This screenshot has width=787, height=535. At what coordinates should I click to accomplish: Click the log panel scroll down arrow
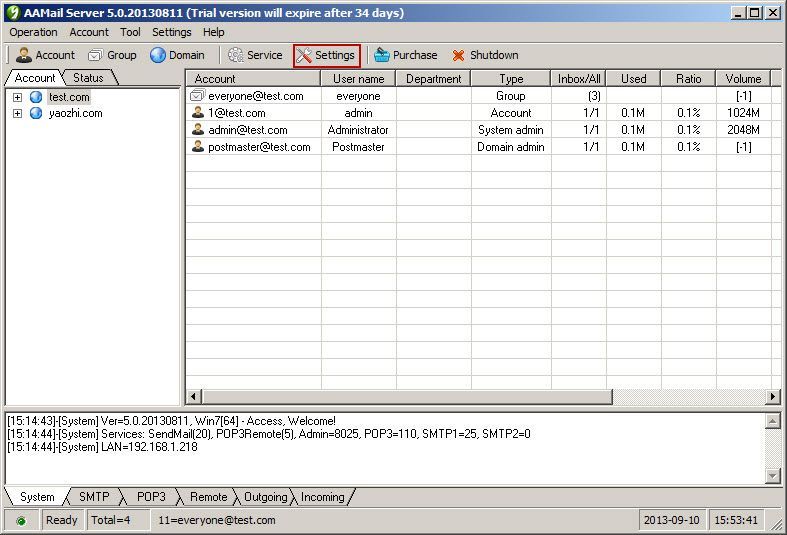(x=772, y=475)
